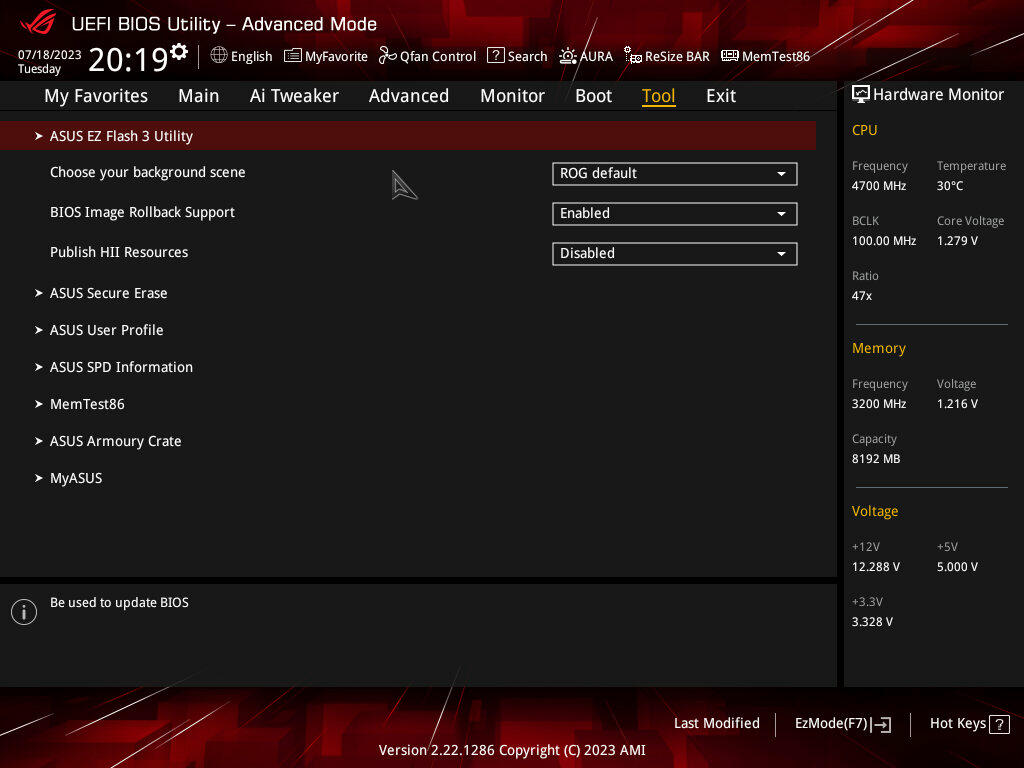Viewport: 1024px width, 768px height.
Task: Toggle ReSize BAR setting
Action: point(667,56)
